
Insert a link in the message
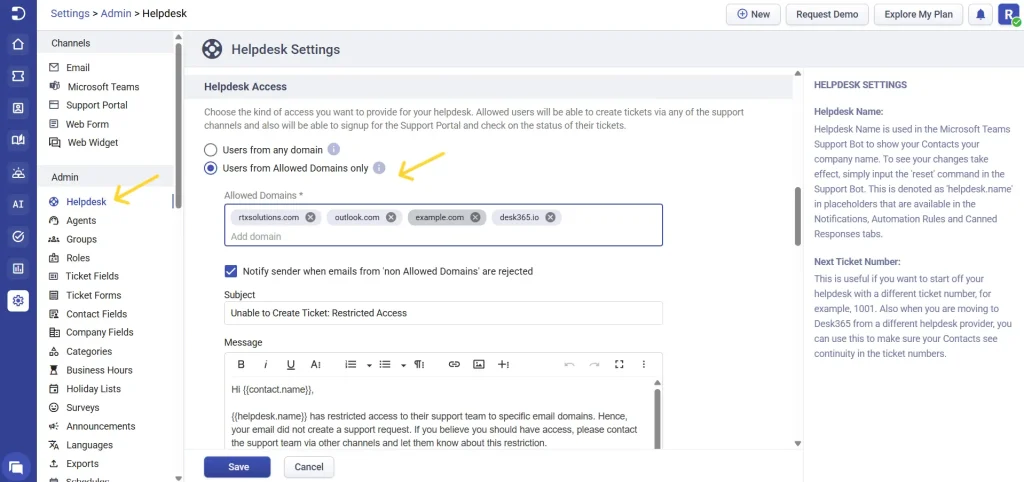click(x=454, y=364)
